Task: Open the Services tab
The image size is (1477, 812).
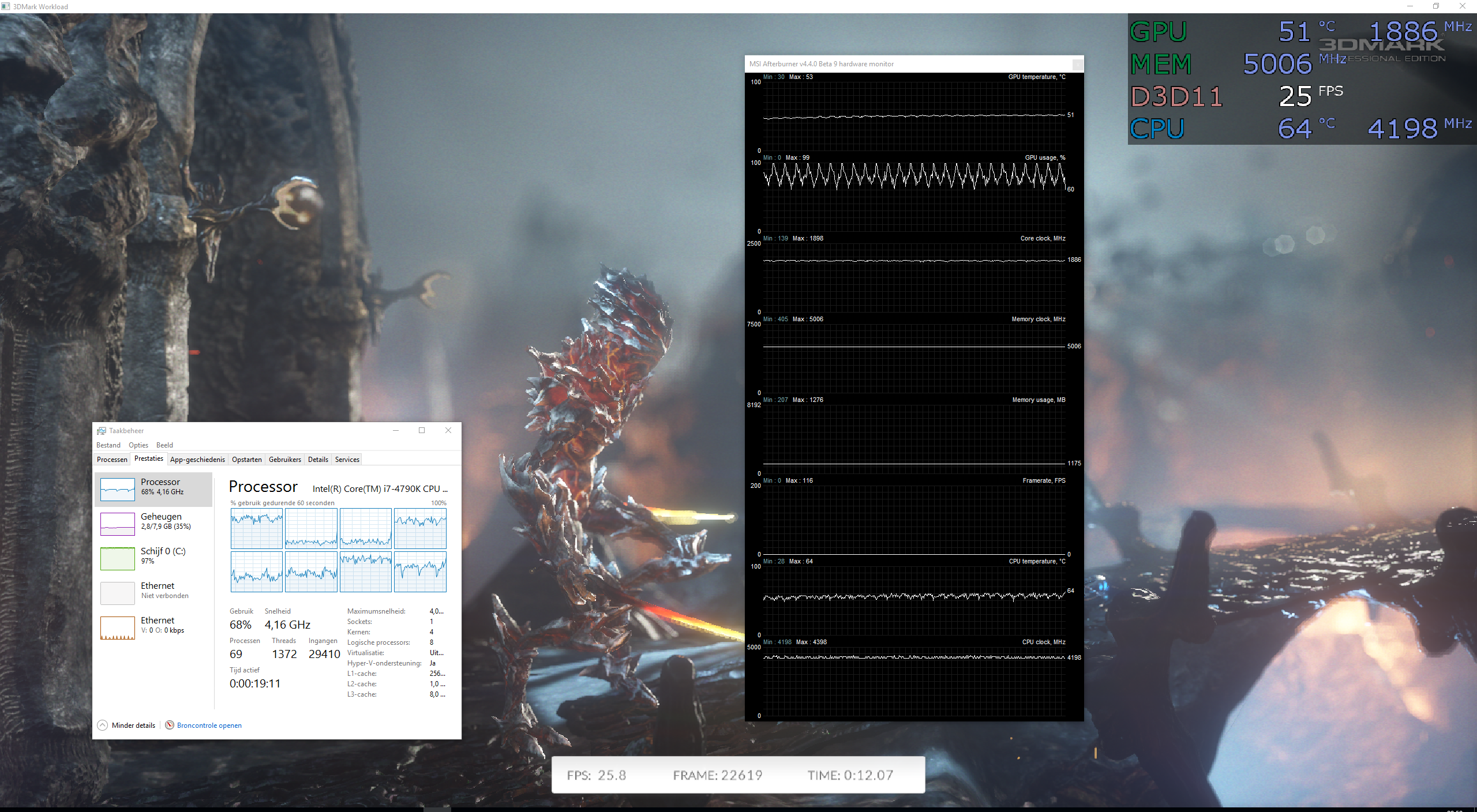Action: click(x=347, y=460)
